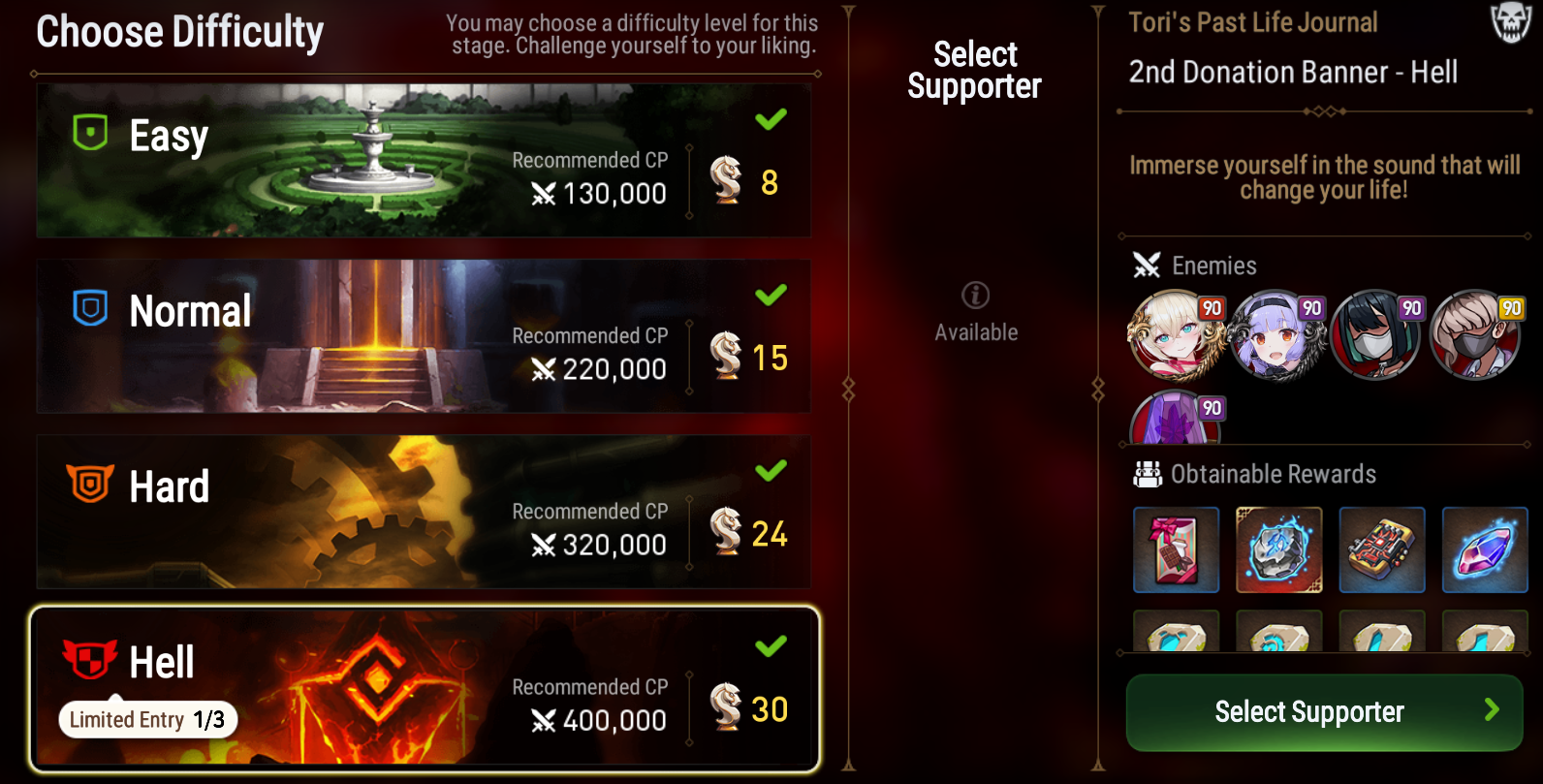View the blue ore stone reward
The height and width of the screenshot is (784, 1543).
click(1279, 549)
